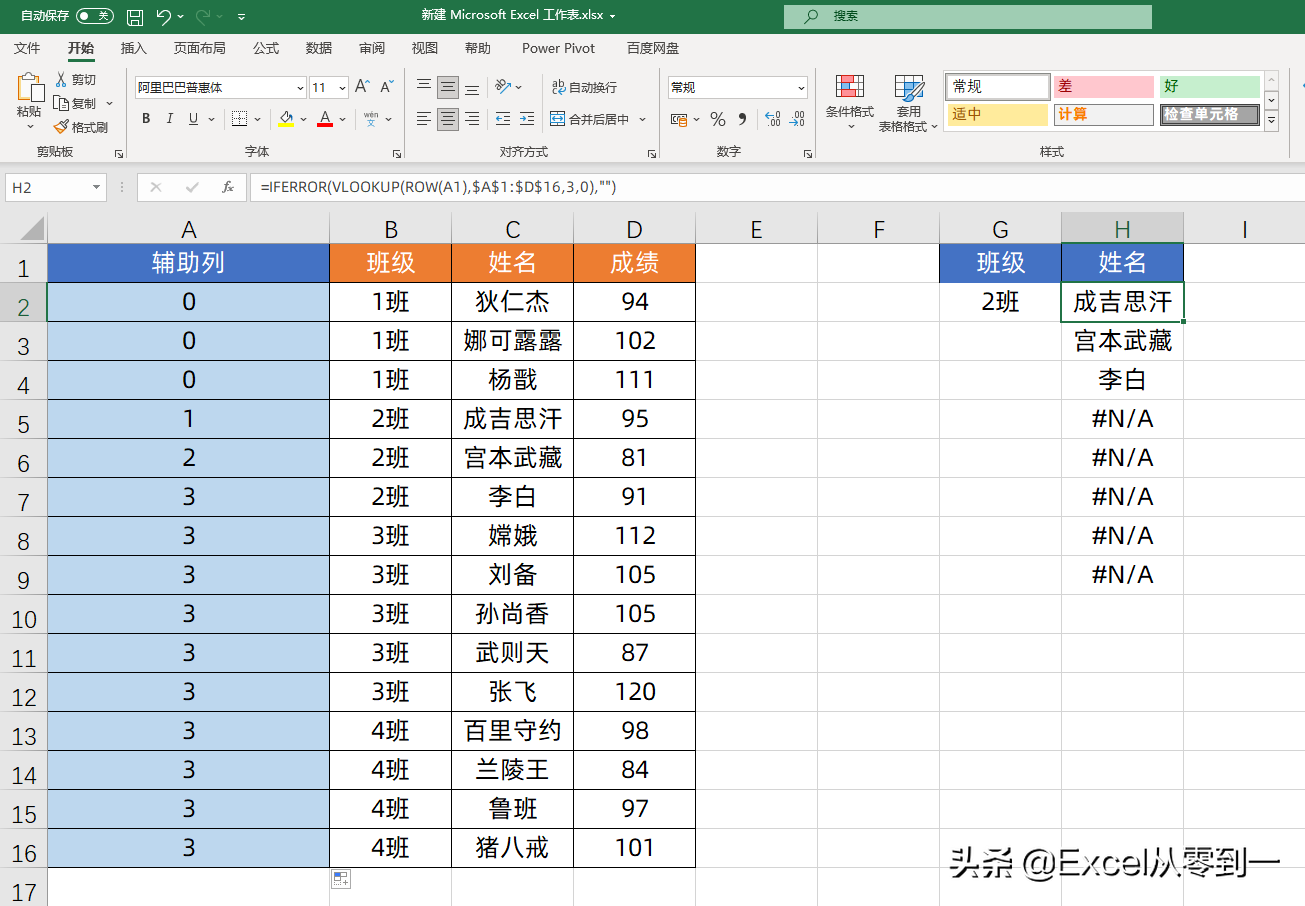
Task: Expand the Merge & Center (合并后居中) dropdown arrow
Action: [642, 119]
